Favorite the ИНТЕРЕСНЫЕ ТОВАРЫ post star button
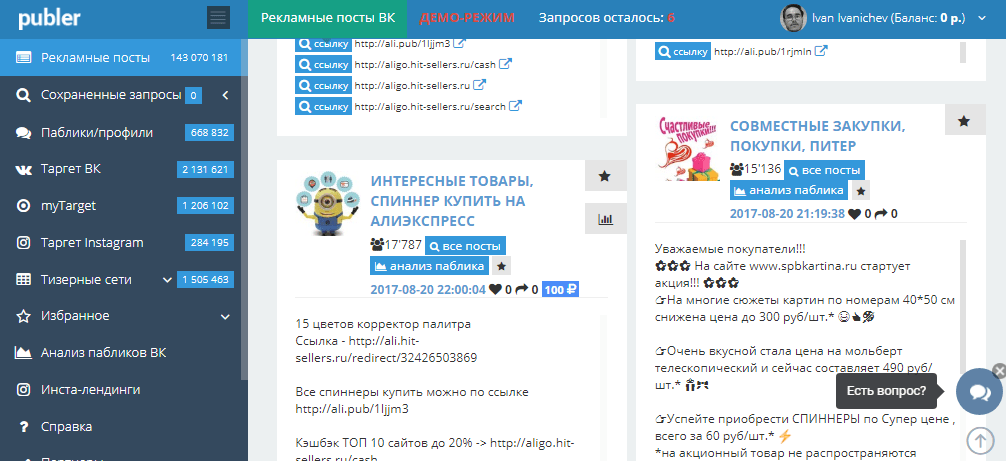 [x=605, y=176]
